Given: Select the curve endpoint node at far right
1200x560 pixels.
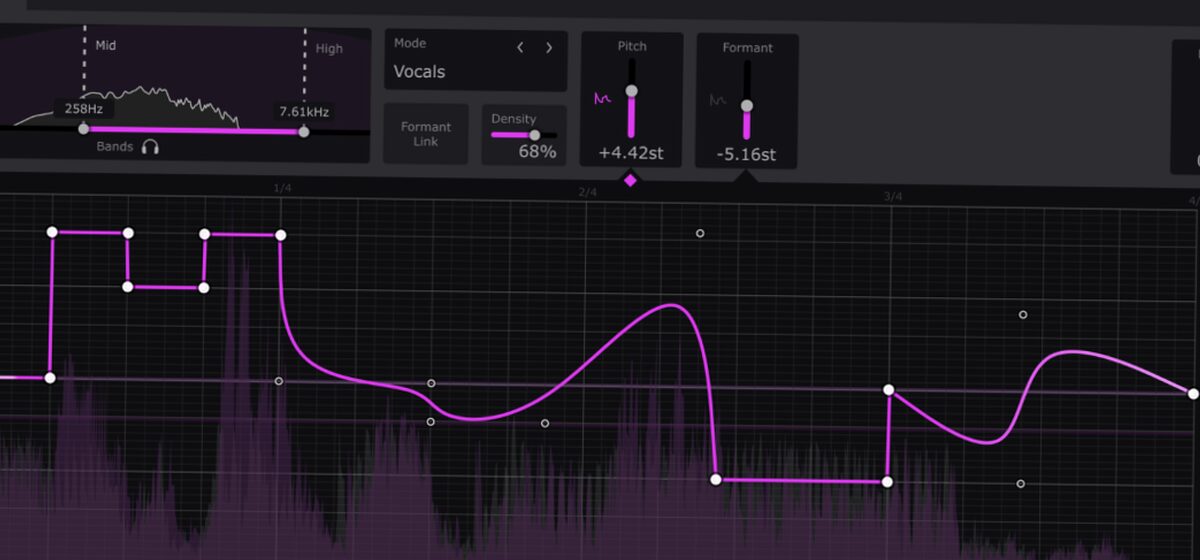Looking at the screenshot, I should (1192, 394).
